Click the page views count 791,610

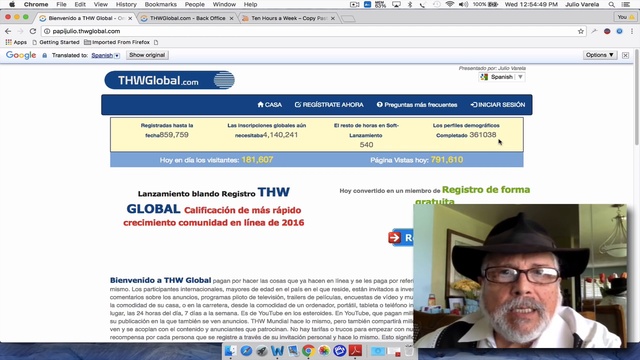click(447, 160)
